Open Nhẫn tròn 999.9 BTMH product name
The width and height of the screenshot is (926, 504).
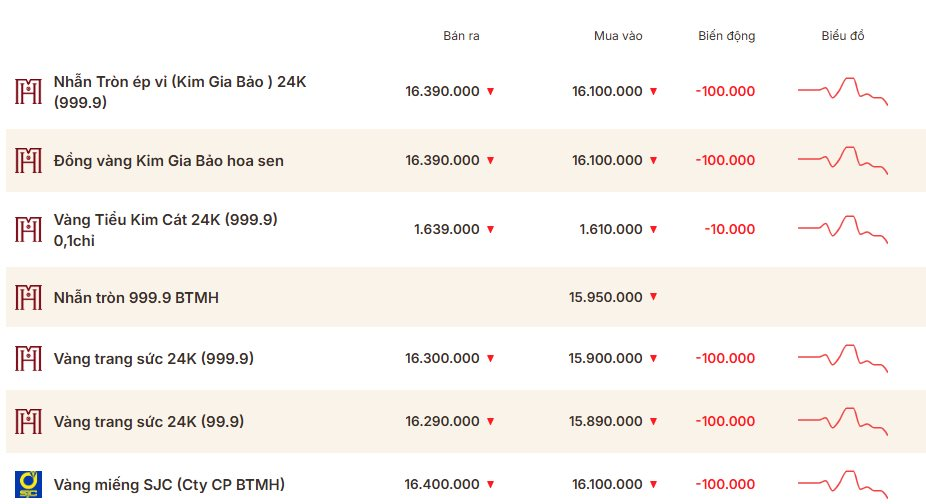coord(136,297)
